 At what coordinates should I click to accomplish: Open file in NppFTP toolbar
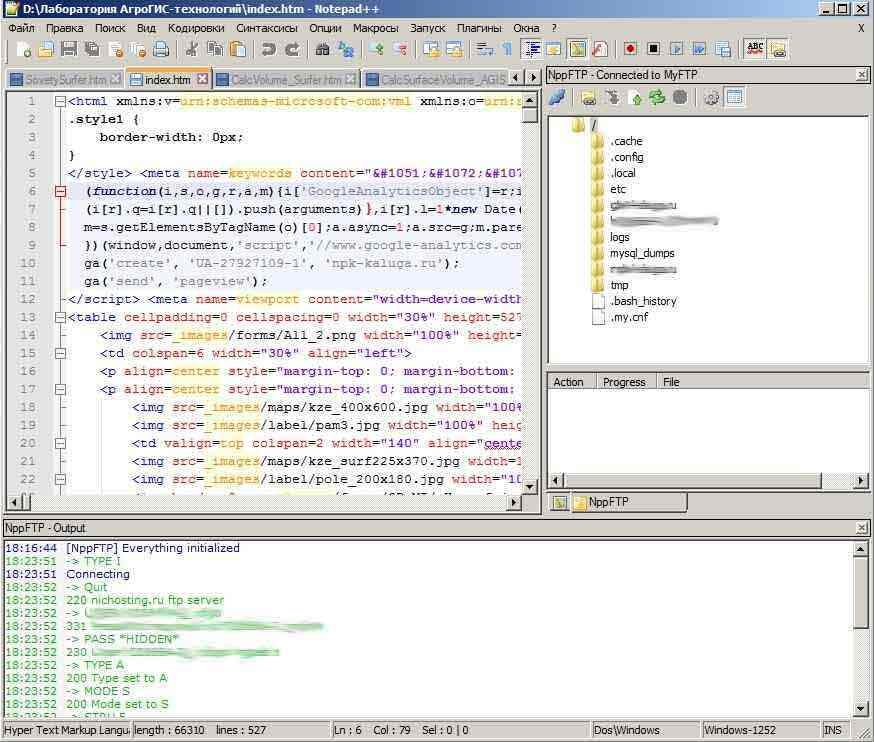(x=589, y=98)
